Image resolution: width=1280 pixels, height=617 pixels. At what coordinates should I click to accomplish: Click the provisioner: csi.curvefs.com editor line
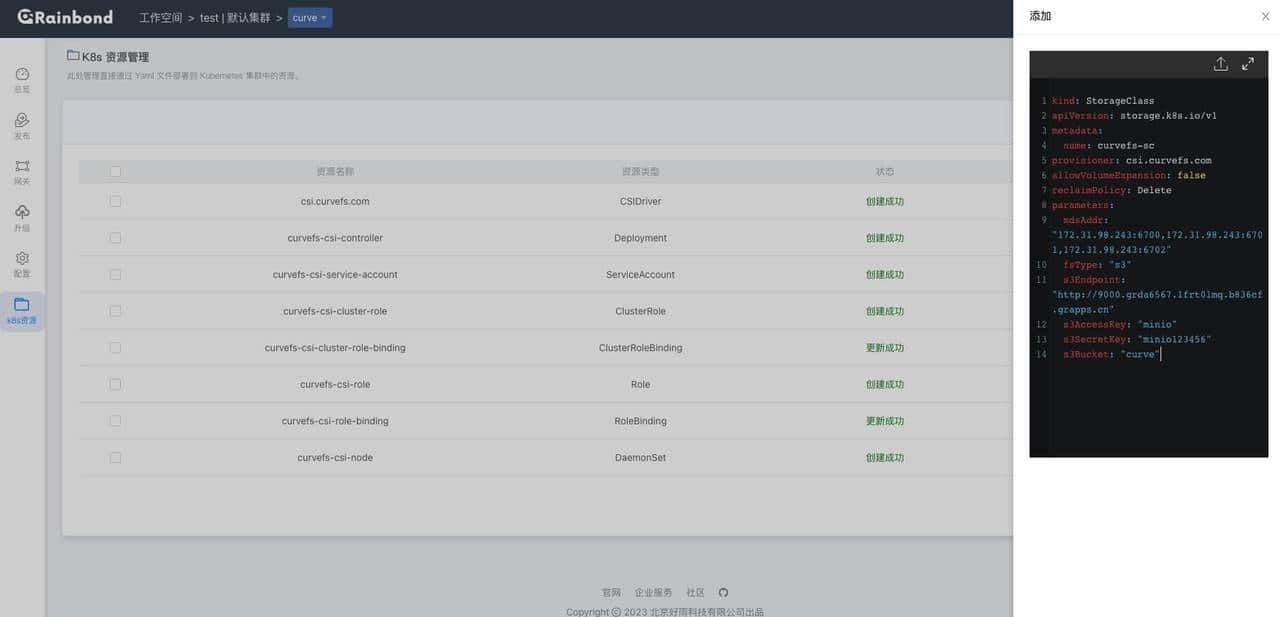(1132, 160)
